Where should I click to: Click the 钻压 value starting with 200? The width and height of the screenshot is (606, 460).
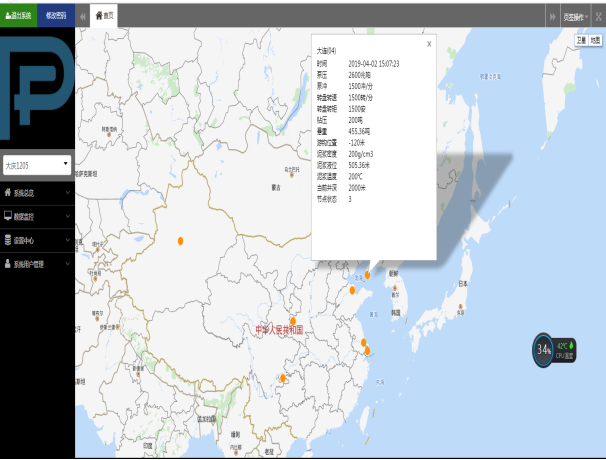356,120
